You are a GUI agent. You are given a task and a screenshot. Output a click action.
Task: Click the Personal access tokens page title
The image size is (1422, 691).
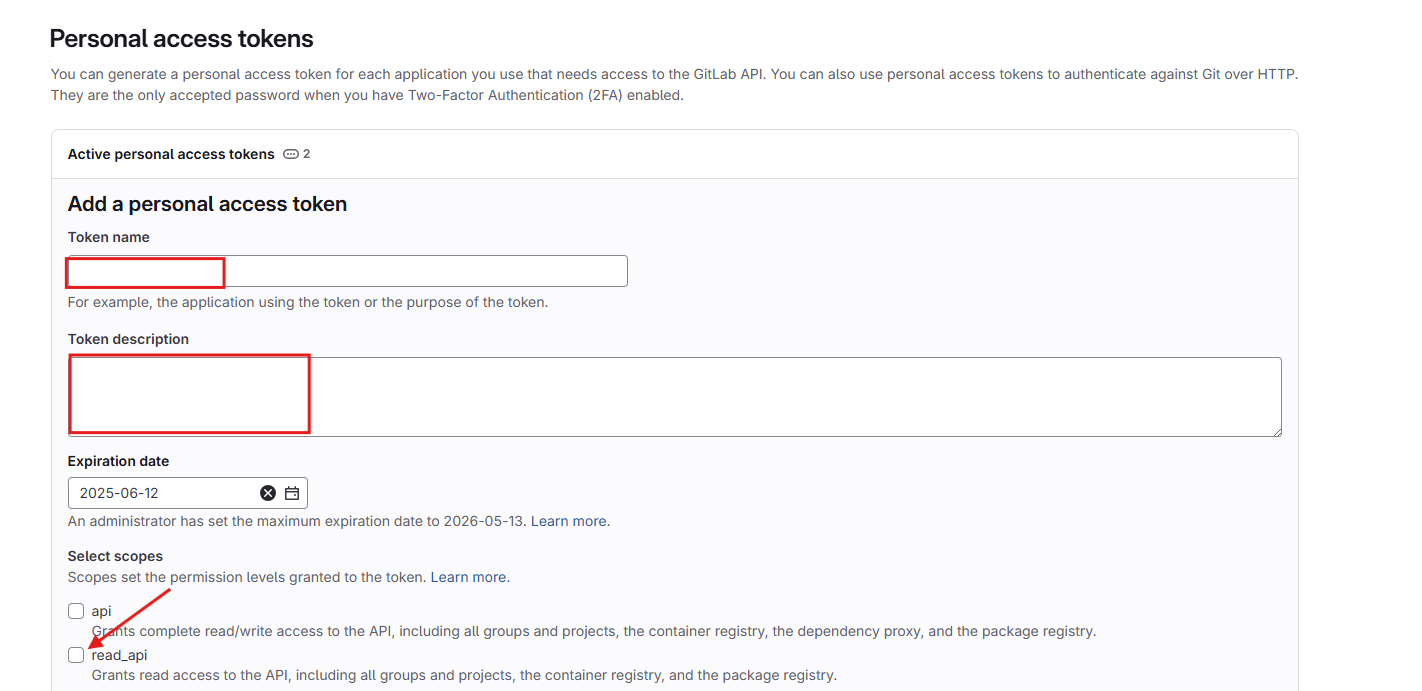[181, 39]
